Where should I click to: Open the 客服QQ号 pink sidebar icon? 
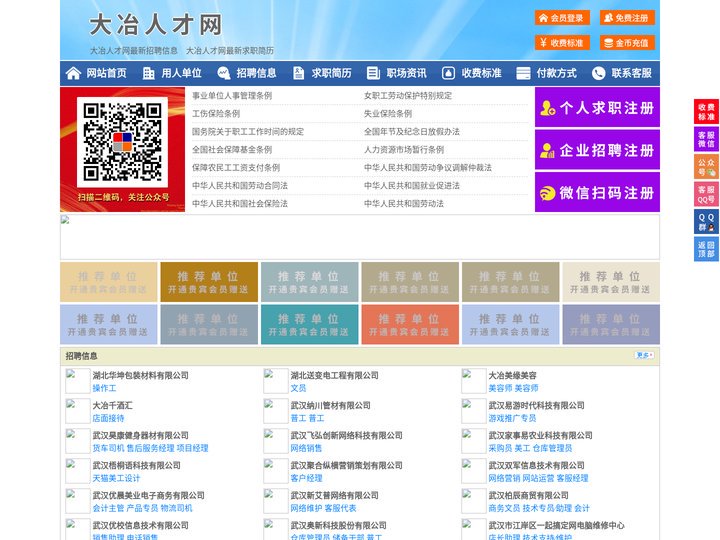click(x=706, y=194)
